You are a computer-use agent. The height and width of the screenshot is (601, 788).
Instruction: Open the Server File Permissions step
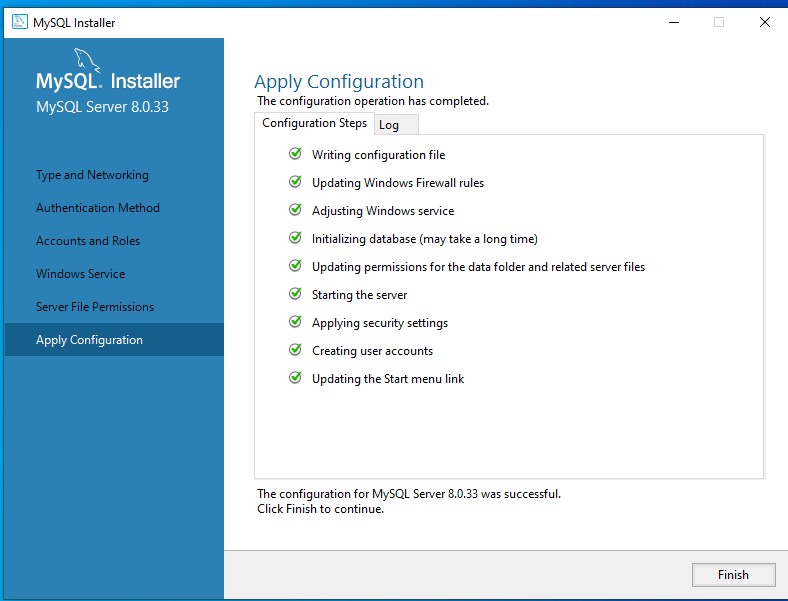click(x=95, y=307)
